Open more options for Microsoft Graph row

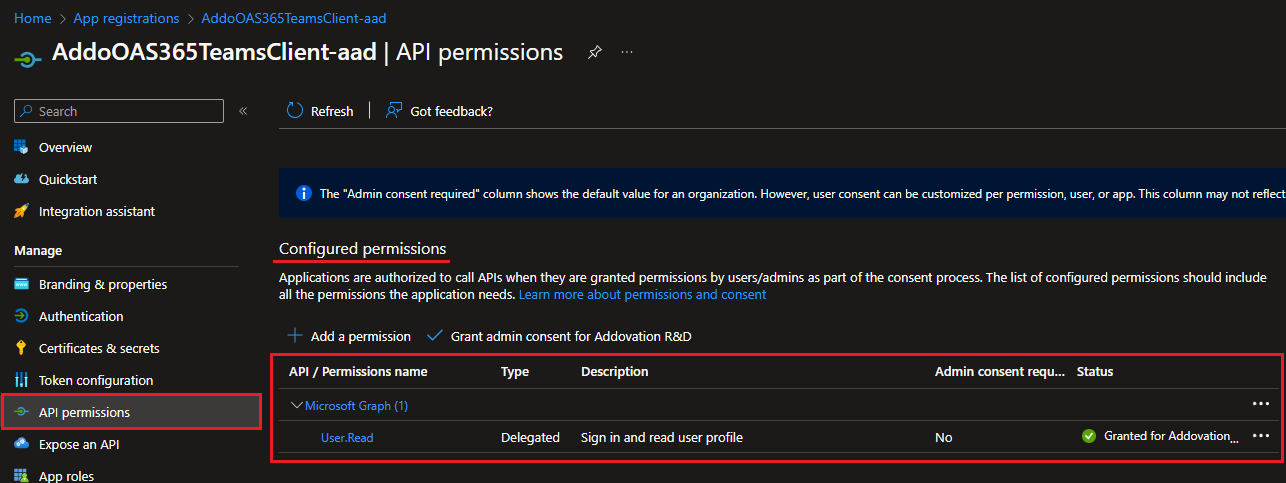point(1260,404)
